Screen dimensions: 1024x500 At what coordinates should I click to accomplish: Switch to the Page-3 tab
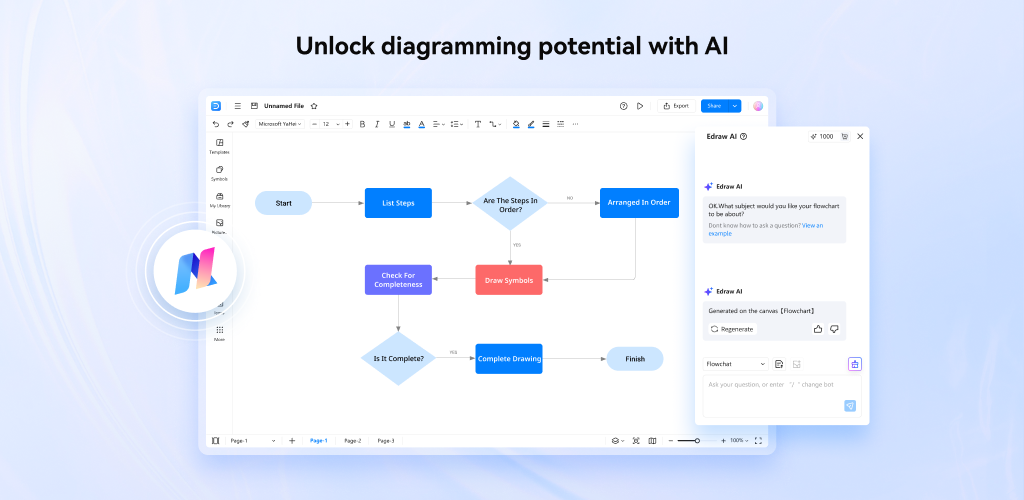pyautogui.click(x=386, y=441)
